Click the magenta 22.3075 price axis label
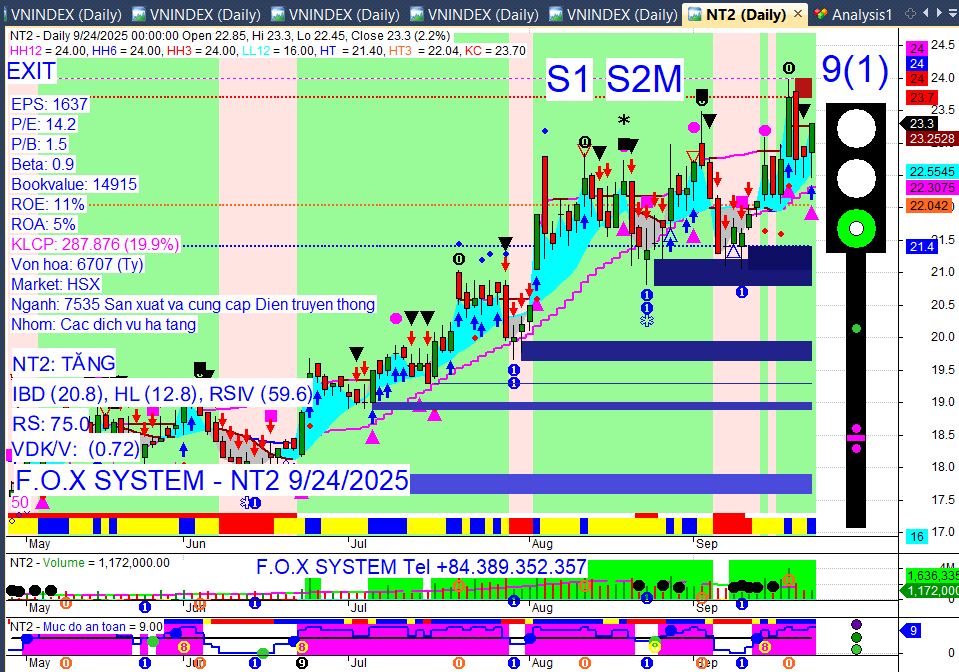Screen dimensions: 959x672 click(931, 188)
